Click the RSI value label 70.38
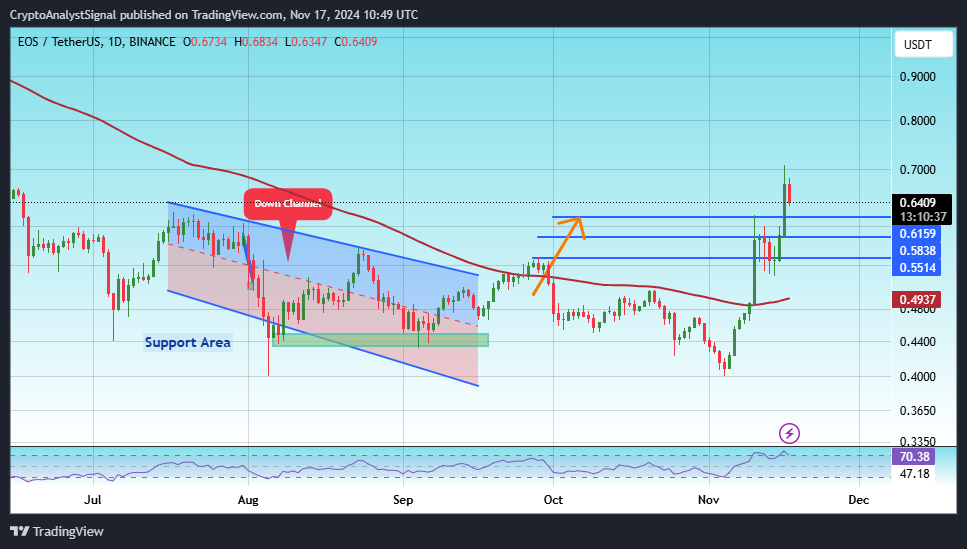 [914, 456]
